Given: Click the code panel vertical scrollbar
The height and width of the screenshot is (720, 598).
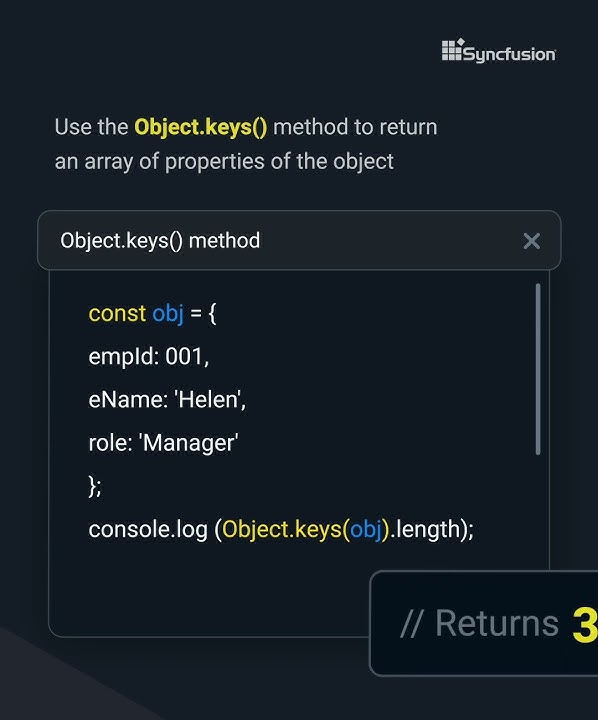Looking at the screenshot, I should [x=538, y=369].
